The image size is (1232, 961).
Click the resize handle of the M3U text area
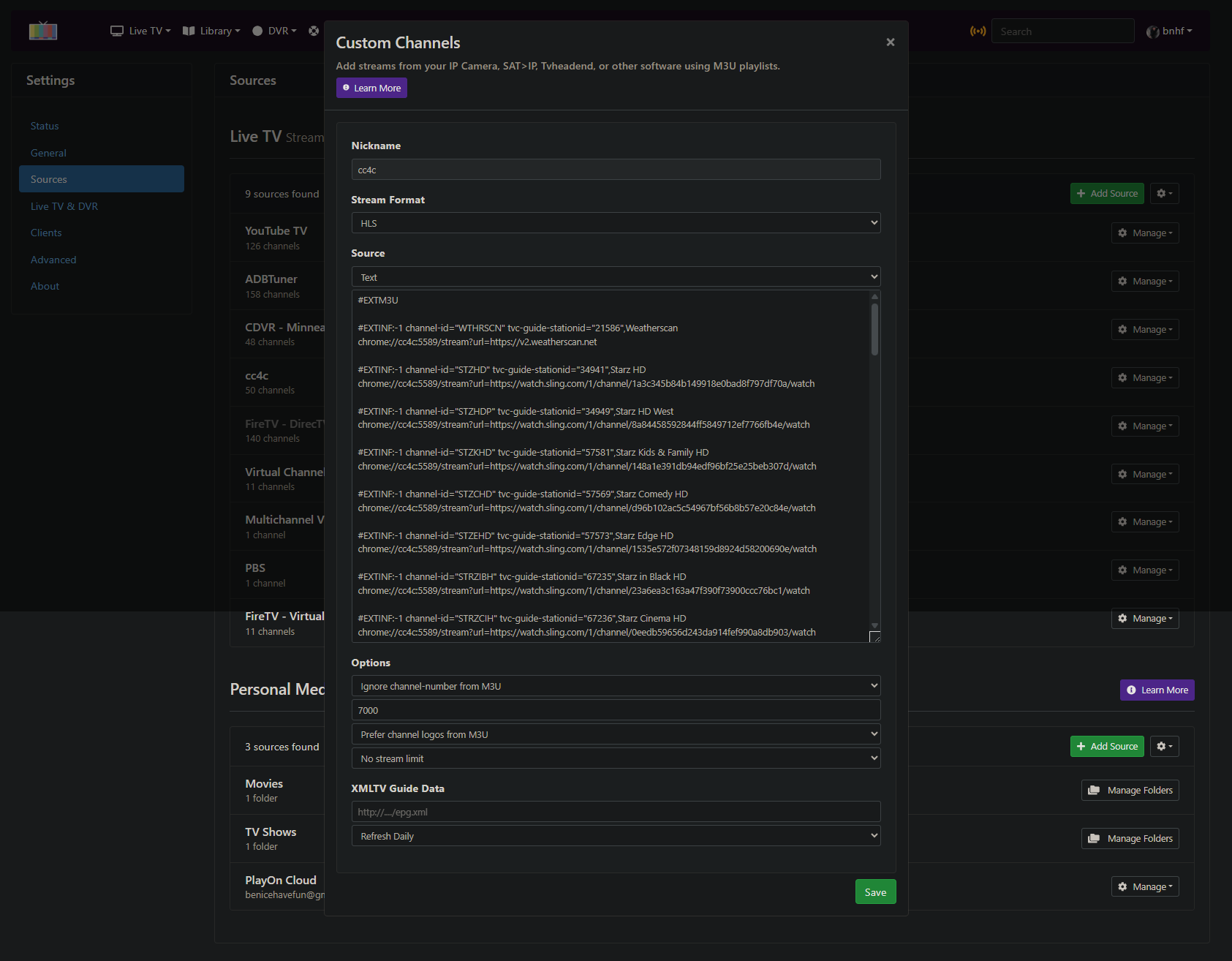pyautogui.click(x=874, y=637)
